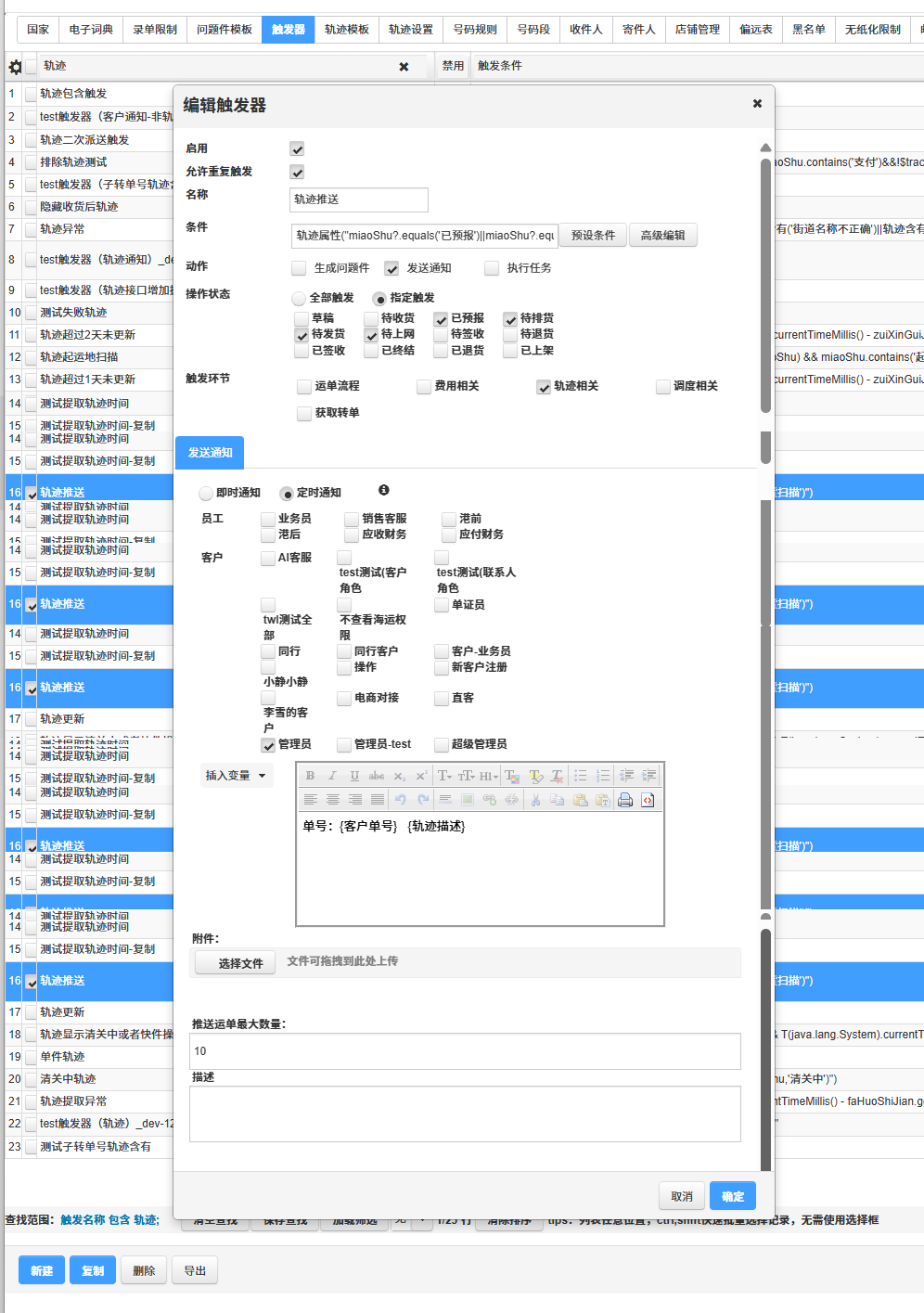The height and width of the screenshot is (1313, 924).
Task: Click the info icon beside 定时通知
Action: [383, 491]
